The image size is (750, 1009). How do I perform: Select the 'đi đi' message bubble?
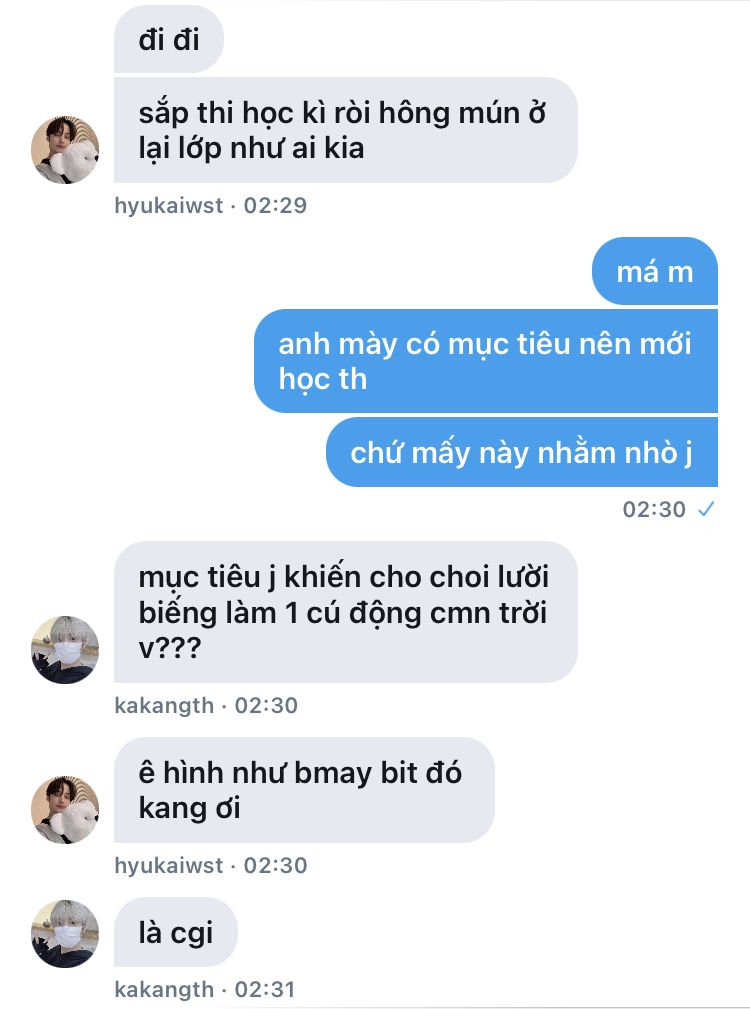click(169, 39)
